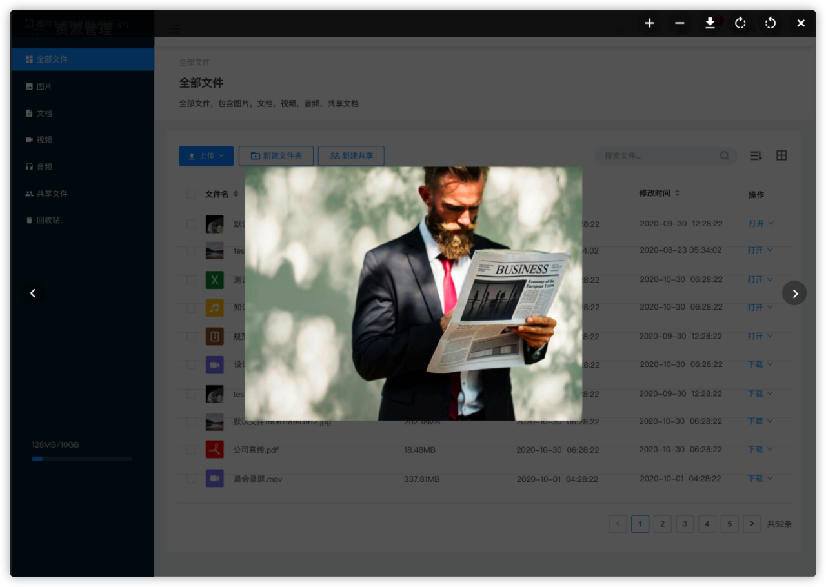Screen dimensions: 826x587
Task: Tick checkbox of the Excel file row
Action: [191, 280]
